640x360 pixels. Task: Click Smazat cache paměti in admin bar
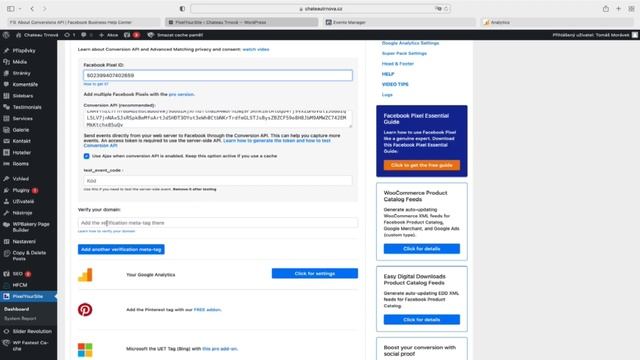(175, 35)
